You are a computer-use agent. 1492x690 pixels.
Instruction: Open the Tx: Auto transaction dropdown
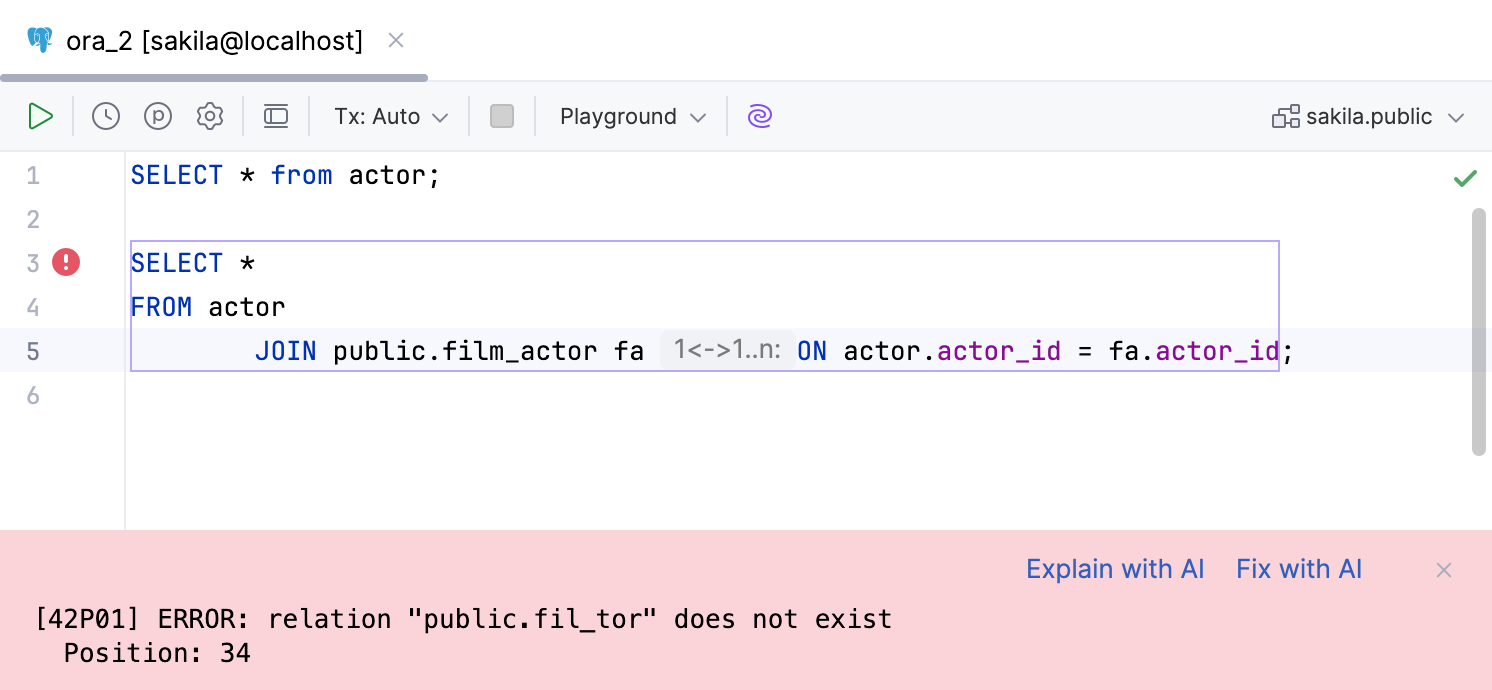(388, 116)
